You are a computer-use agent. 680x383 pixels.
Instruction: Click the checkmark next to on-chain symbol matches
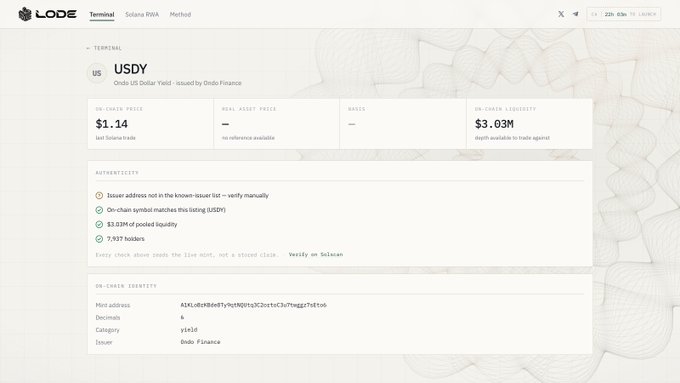pyautogui.click(x=99, y=210)
